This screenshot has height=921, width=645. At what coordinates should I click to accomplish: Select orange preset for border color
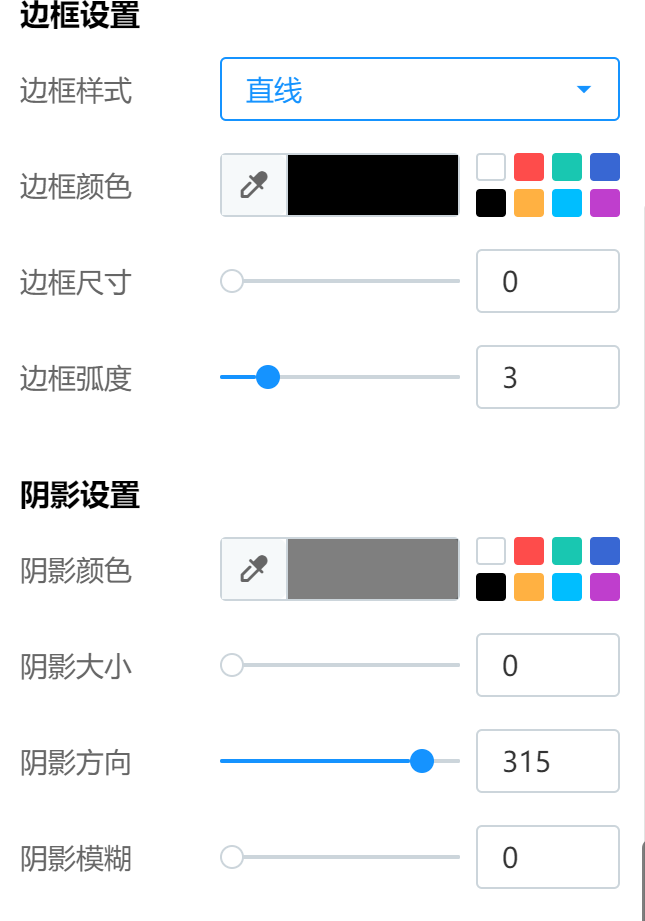pos(529,203)
